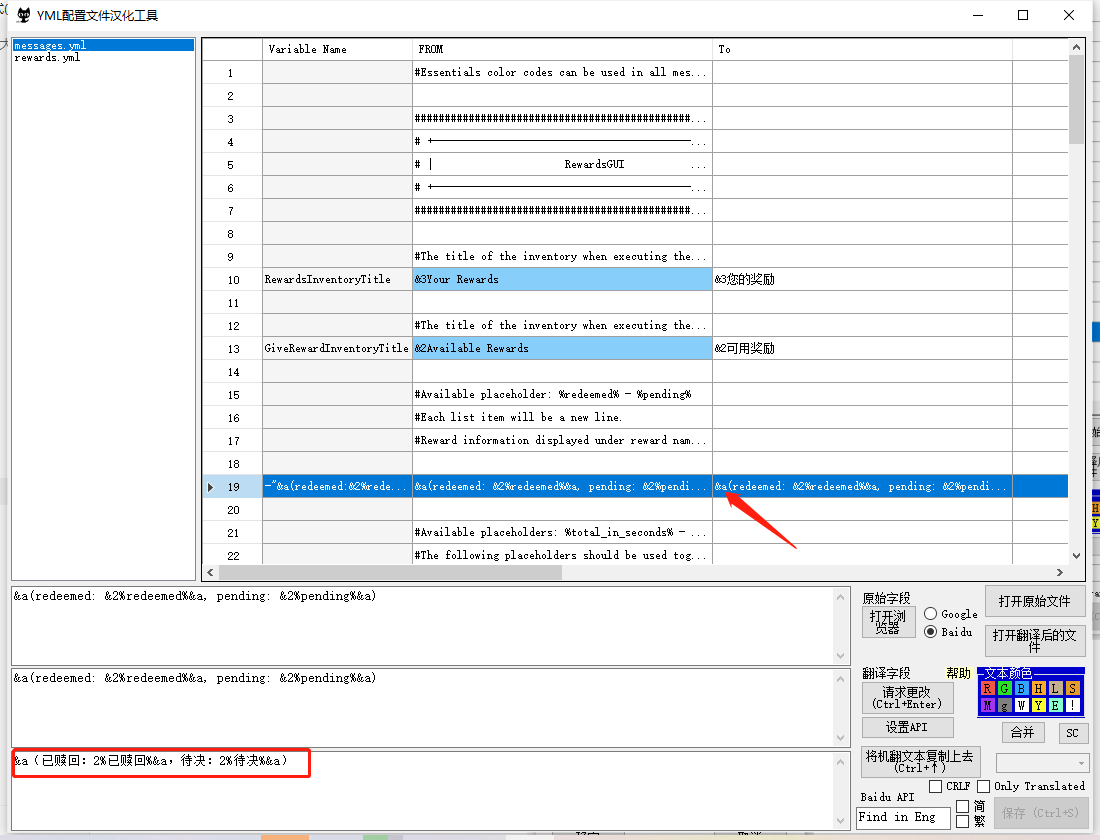Choose the yellow Y text color swatch

[x=1038, y=705]
